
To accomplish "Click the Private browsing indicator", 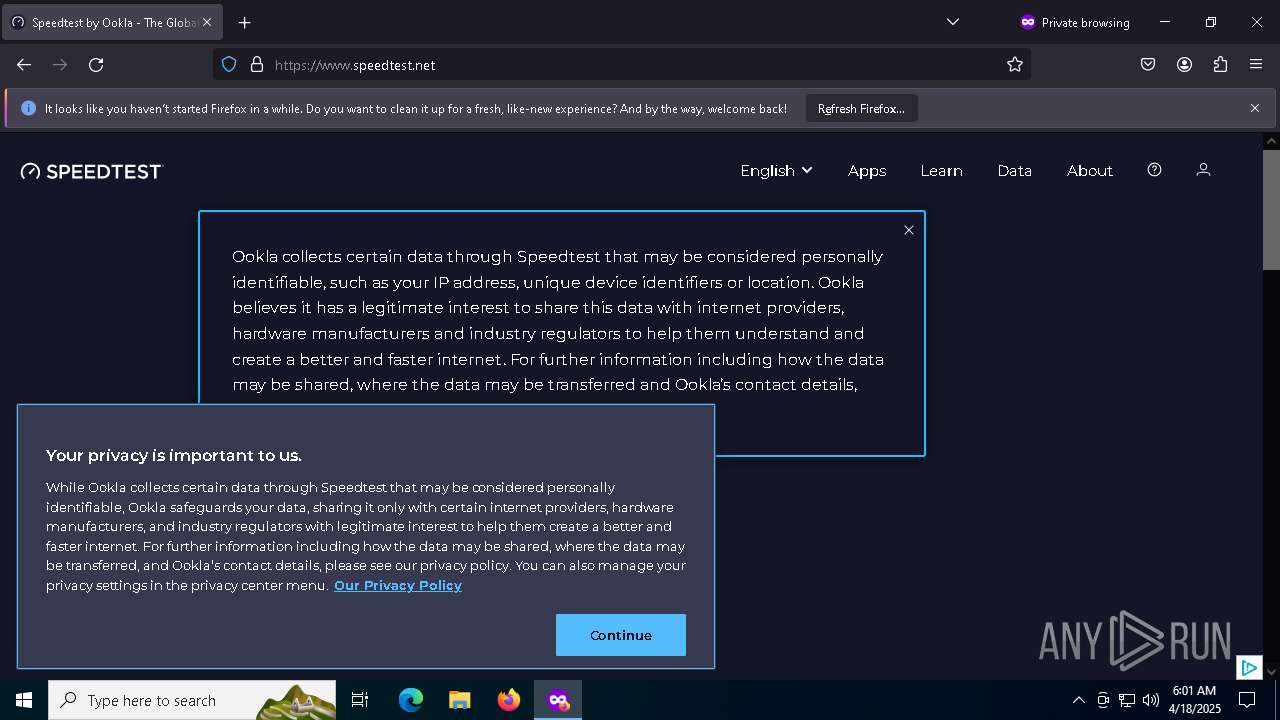I will tap(1075, 22).
